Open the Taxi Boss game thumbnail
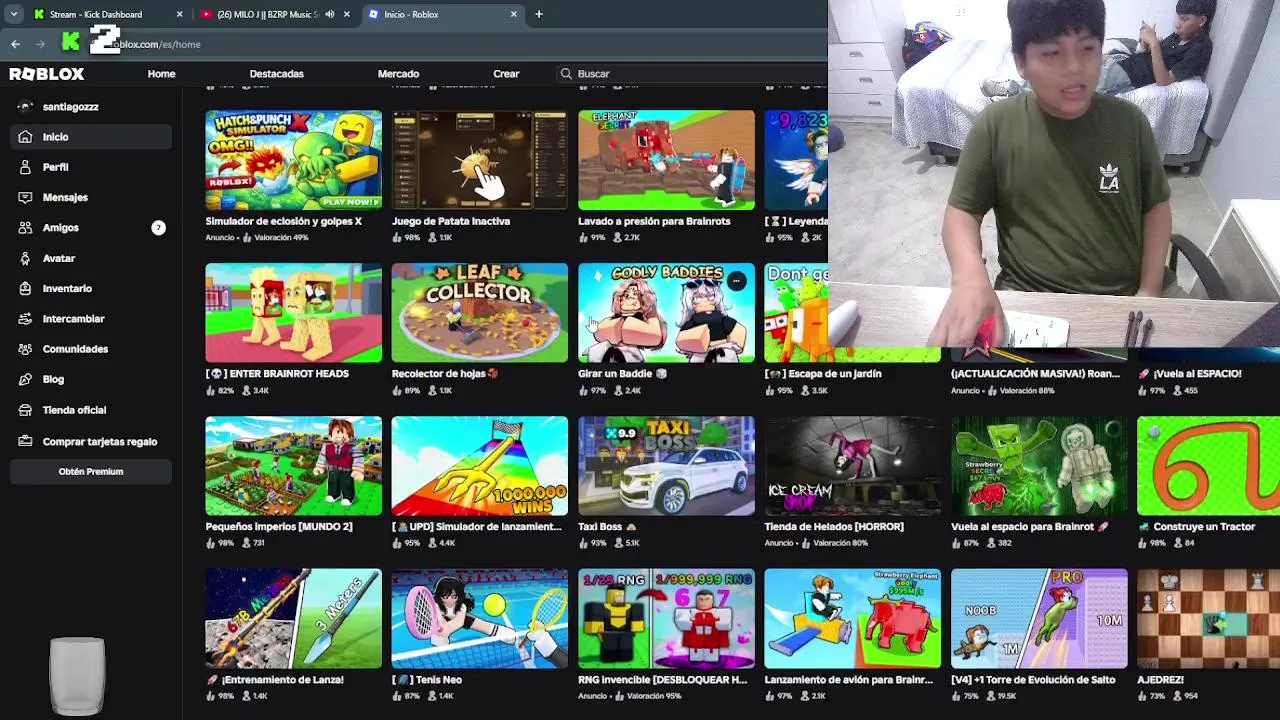 pyautogui.click(x=666, y=466)
